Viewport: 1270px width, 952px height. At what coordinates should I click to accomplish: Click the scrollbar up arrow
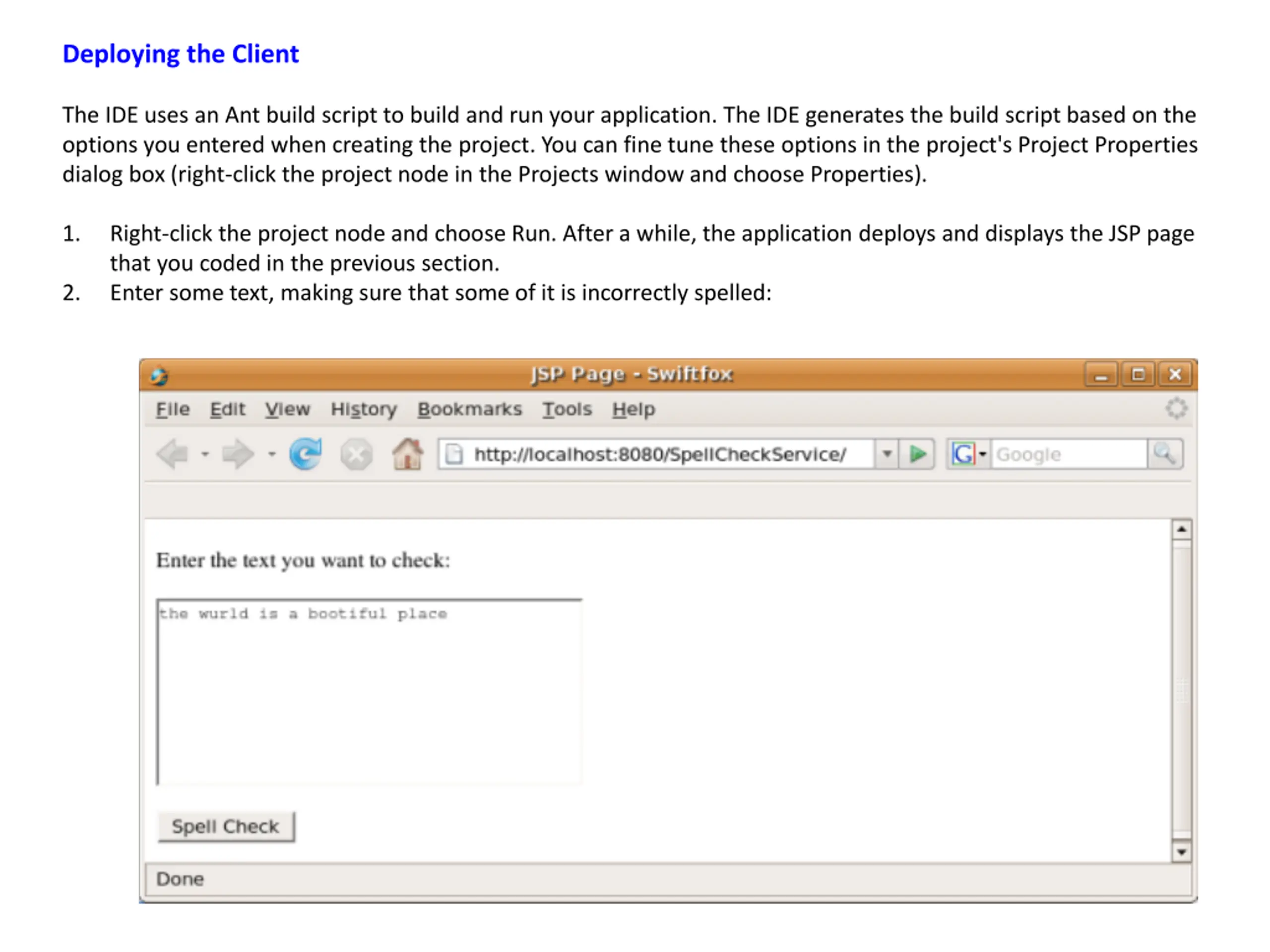pos(1182,529)
